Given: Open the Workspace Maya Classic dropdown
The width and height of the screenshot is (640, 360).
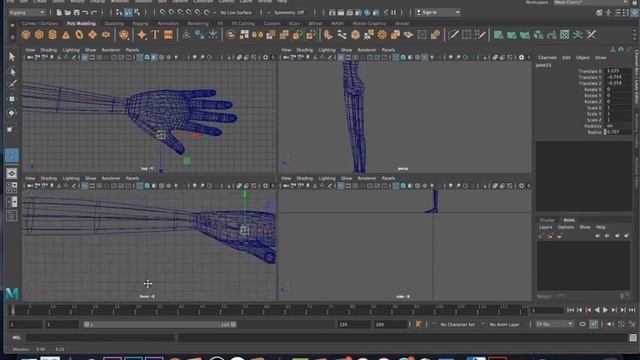Looking at the screenshot, I should click(591, 2).
